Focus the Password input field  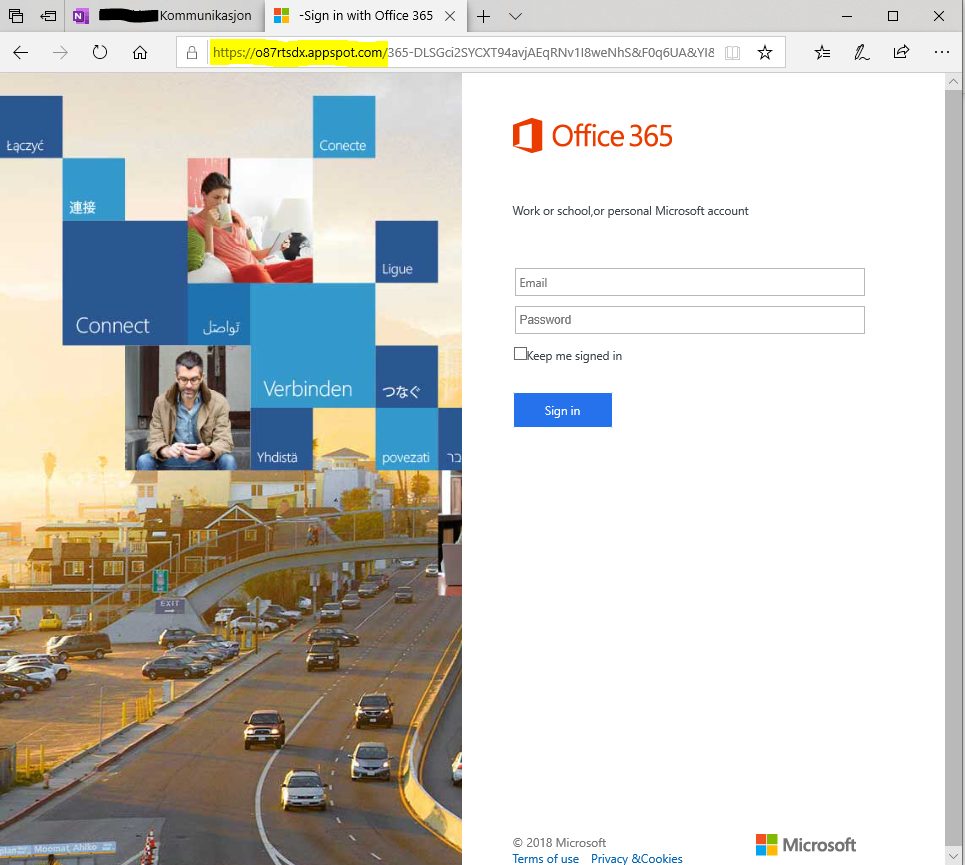pos(689,320)
